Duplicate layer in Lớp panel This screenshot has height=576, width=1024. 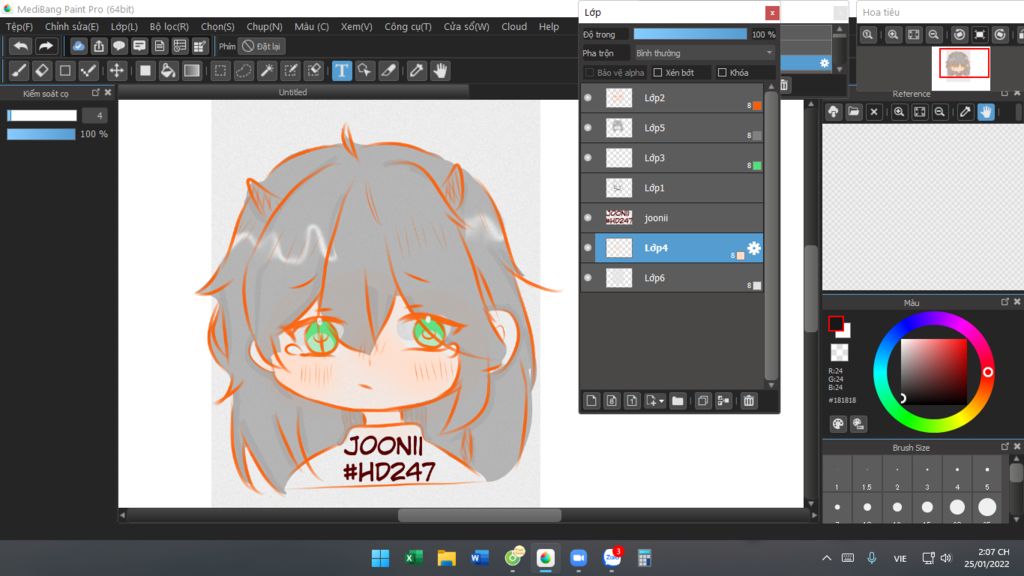pyautogui.click(x=703, y=400)
